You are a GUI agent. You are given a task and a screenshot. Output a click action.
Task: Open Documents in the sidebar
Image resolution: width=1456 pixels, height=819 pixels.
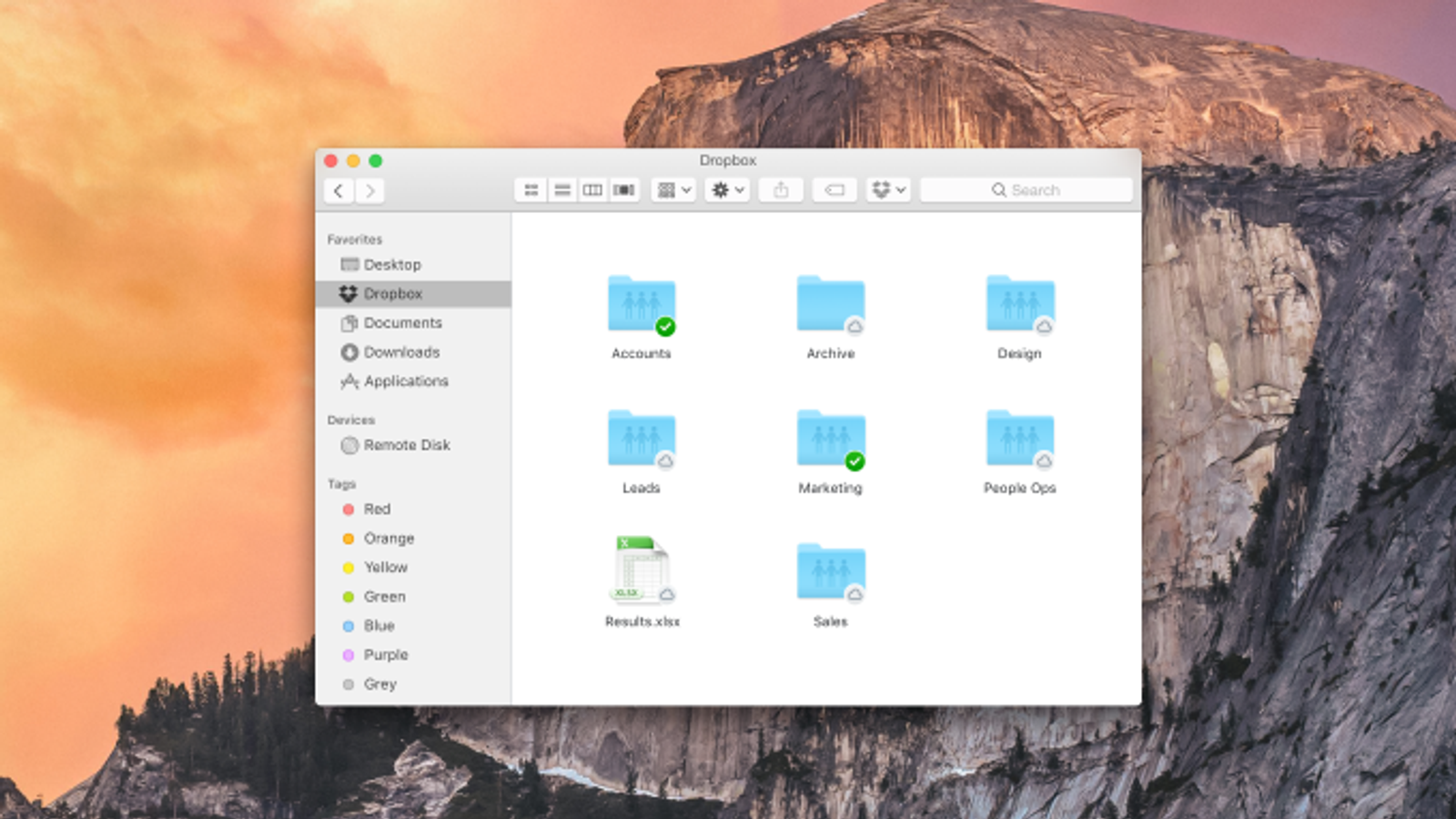pyautogui.click(x=413, y=323)
